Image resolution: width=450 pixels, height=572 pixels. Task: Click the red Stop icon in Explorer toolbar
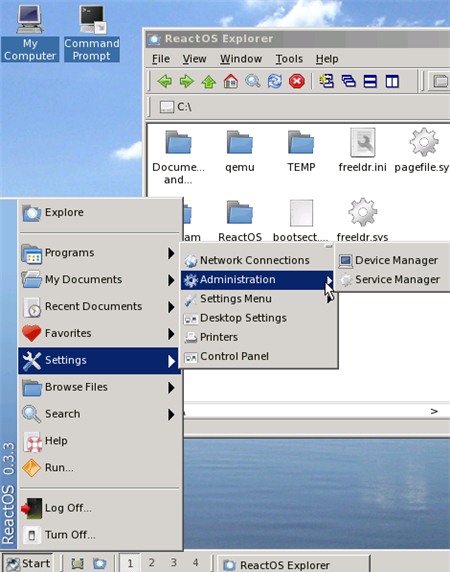coord(296,81)
